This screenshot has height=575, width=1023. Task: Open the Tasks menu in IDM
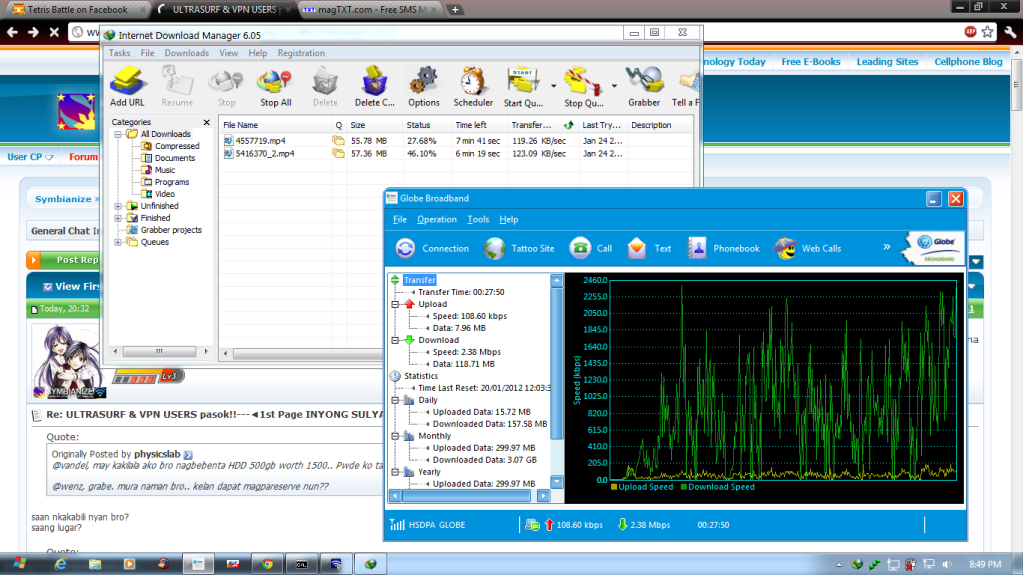point(119,53)
